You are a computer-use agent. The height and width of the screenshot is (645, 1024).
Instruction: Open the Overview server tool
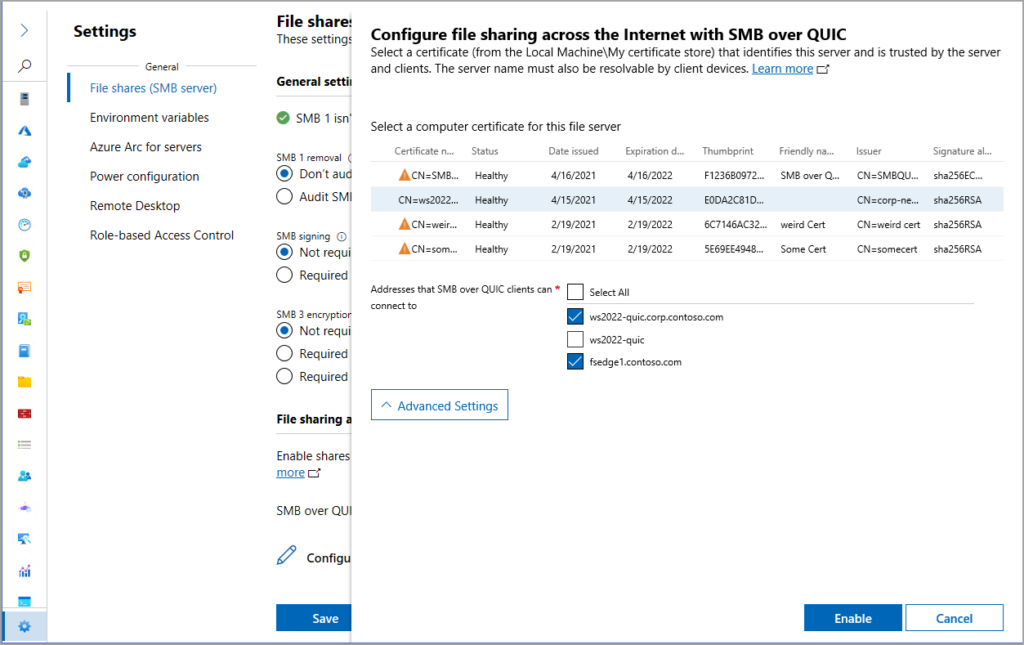click(25, 98)
